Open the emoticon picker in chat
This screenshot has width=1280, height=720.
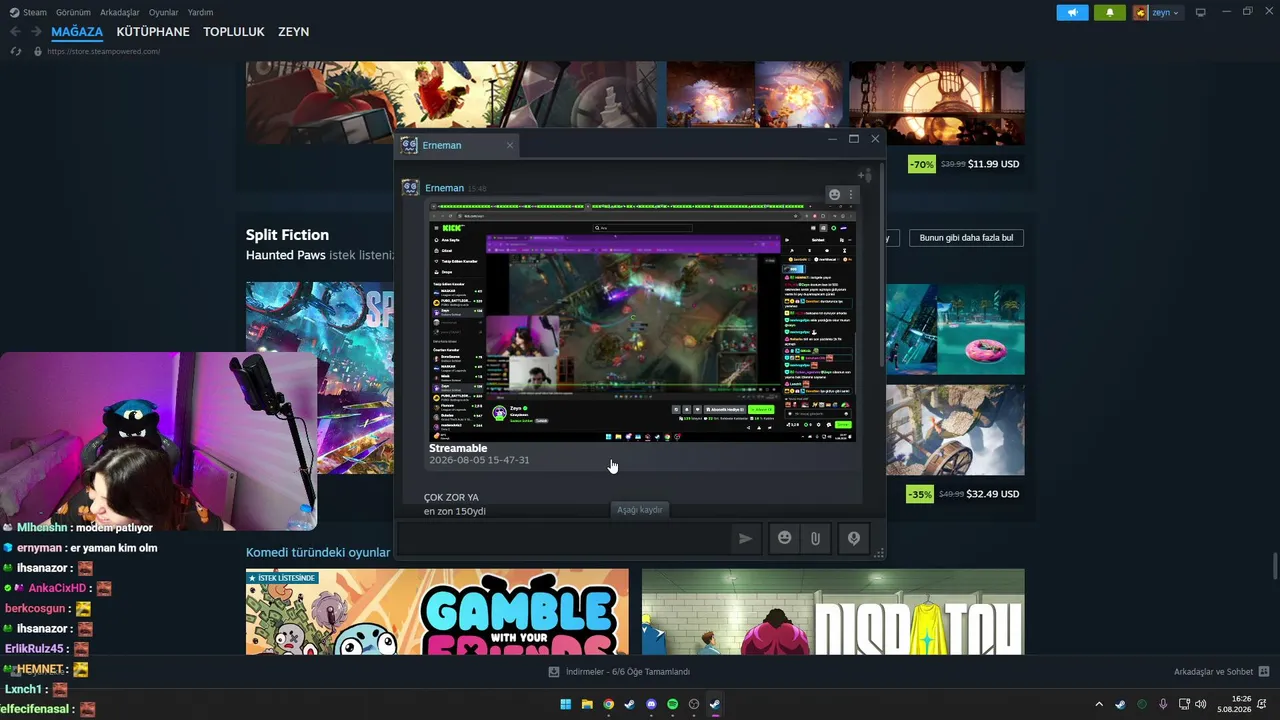point(785,538)
